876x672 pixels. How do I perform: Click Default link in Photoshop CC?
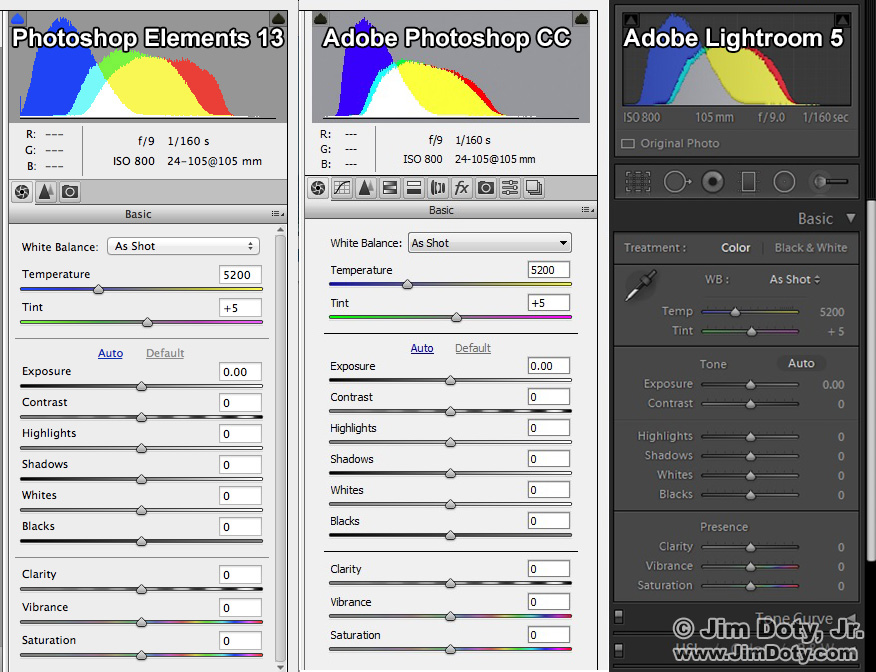(x=473, y=348)
